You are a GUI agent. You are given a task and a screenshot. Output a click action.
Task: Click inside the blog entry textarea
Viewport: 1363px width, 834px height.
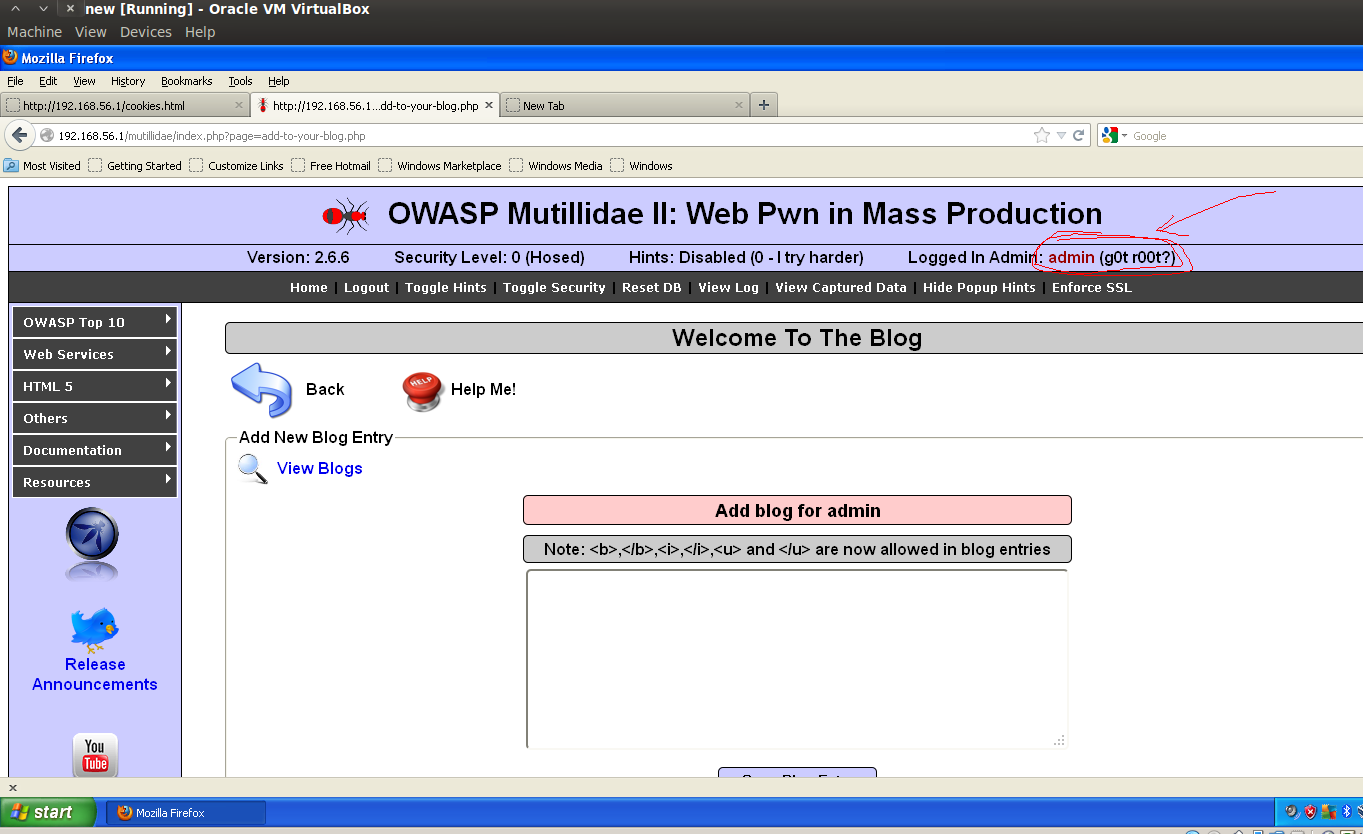pos(797,659)
